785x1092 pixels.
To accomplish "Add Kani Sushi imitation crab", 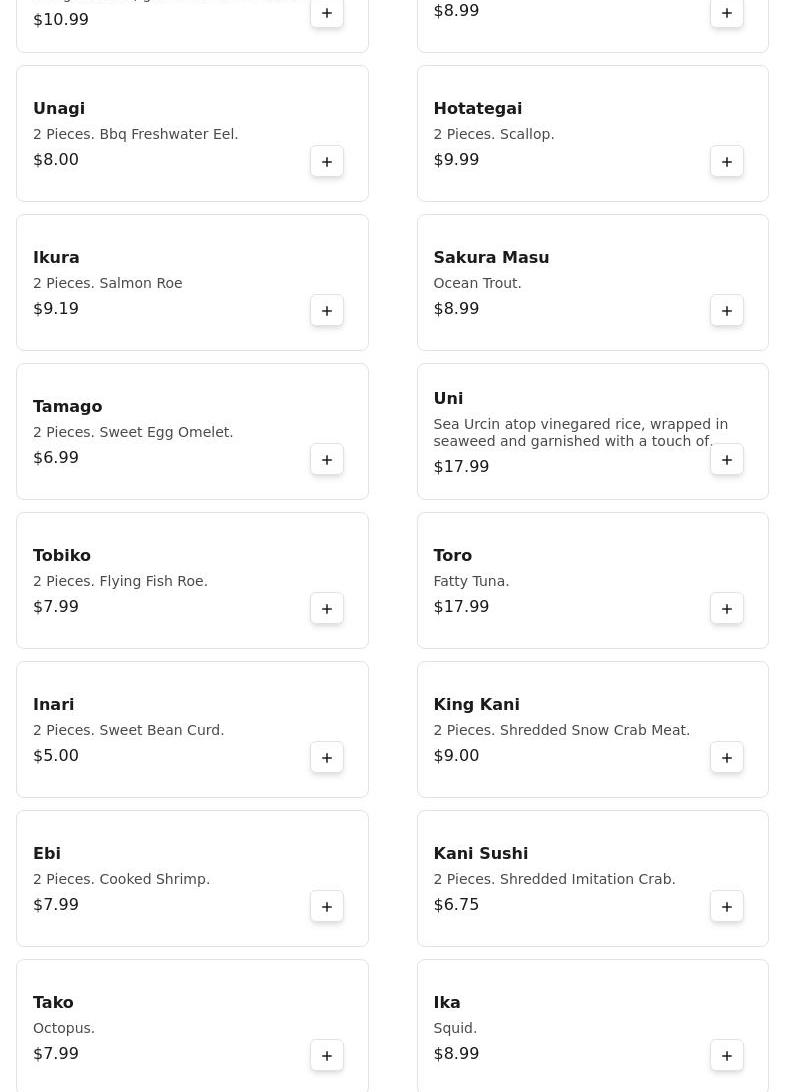I will click(x=727, y=907).
